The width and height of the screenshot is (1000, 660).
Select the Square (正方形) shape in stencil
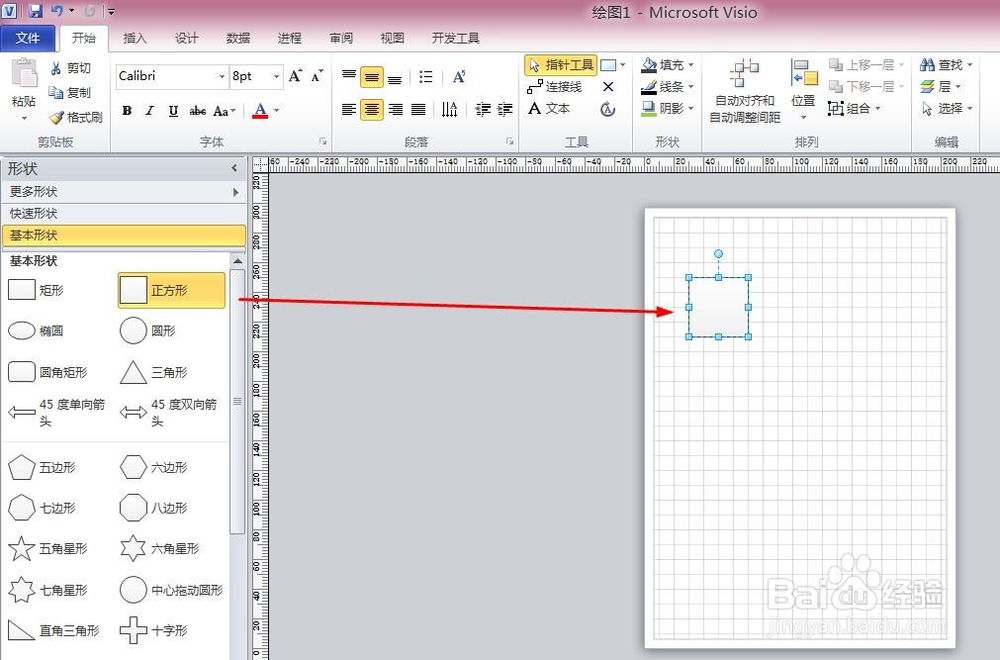(x=172, y=290)
